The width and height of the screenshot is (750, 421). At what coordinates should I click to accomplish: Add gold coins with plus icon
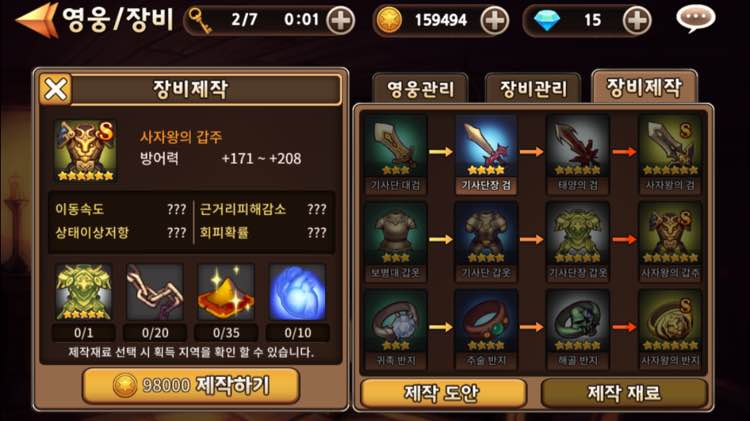point(494,21)
